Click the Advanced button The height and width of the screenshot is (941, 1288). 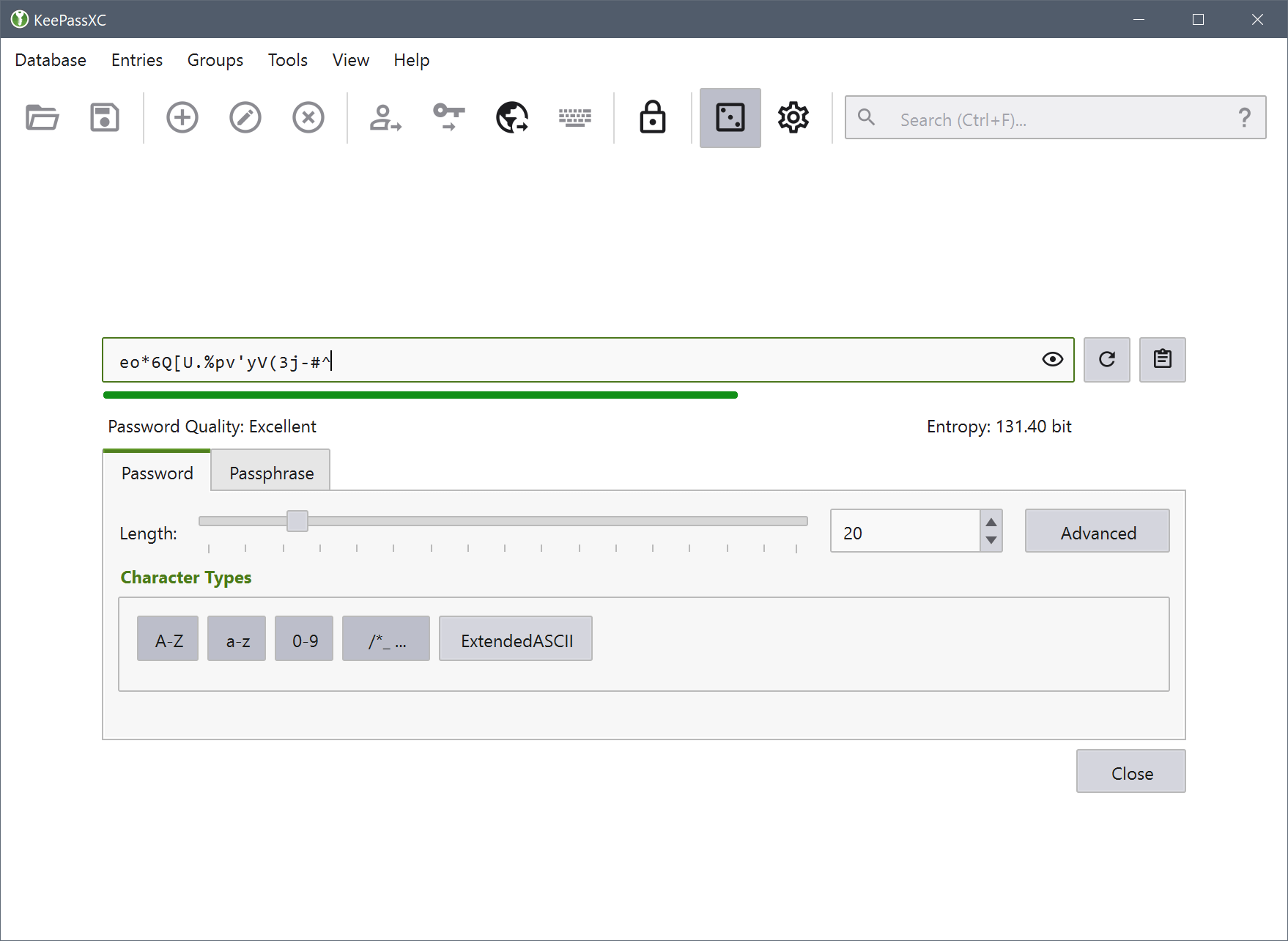pos(1097,531)
